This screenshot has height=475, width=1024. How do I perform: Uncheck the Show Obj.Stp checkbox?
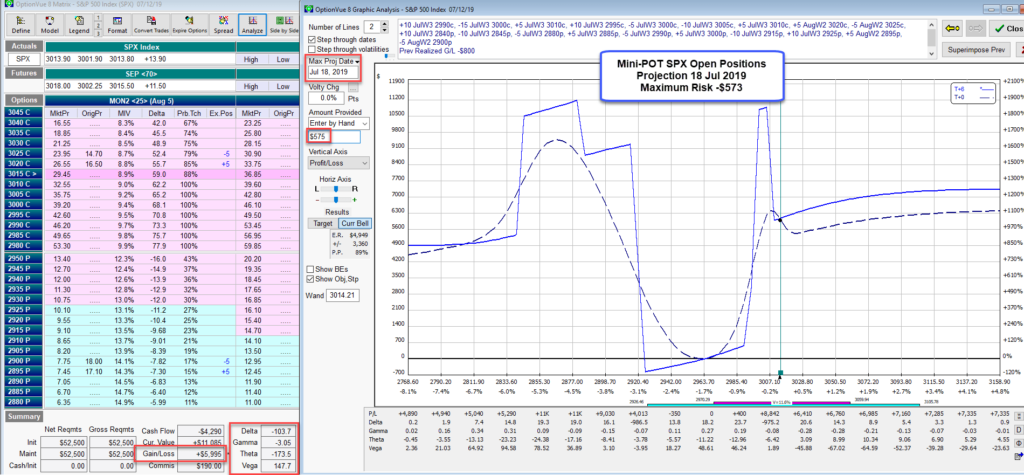(x=312, y=279)
